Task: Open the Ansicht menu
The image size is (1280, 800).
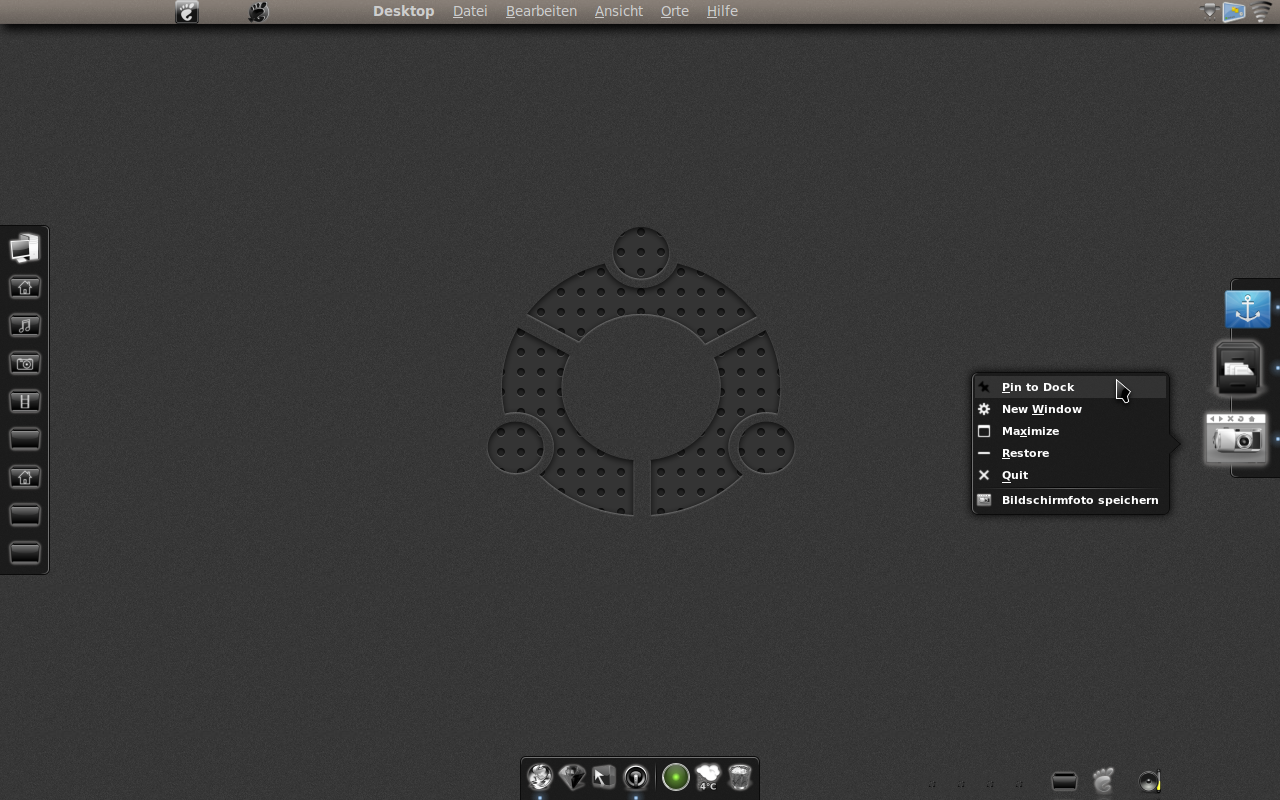Action: [x=619, y=11]
